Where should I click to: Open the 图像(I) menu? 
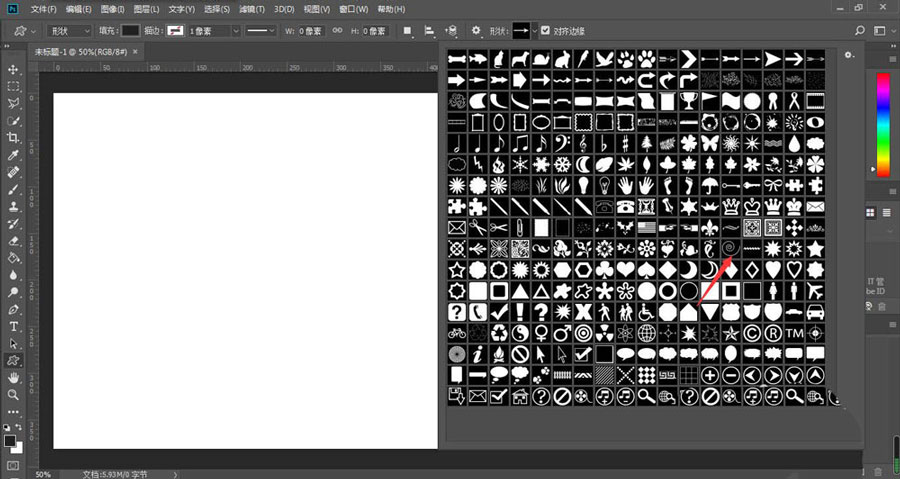click(x=112, y=9)
